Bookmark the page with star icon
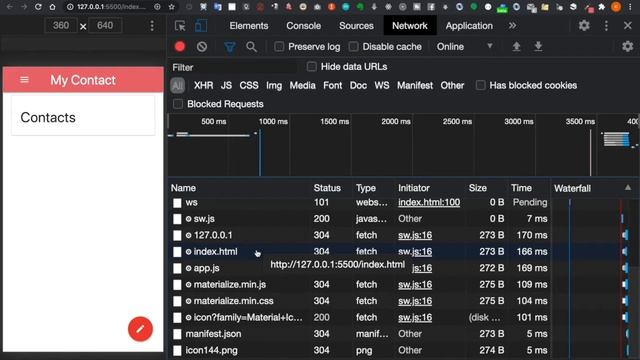The height and width of the screenshot is (360, 640). tap(171, 7)
